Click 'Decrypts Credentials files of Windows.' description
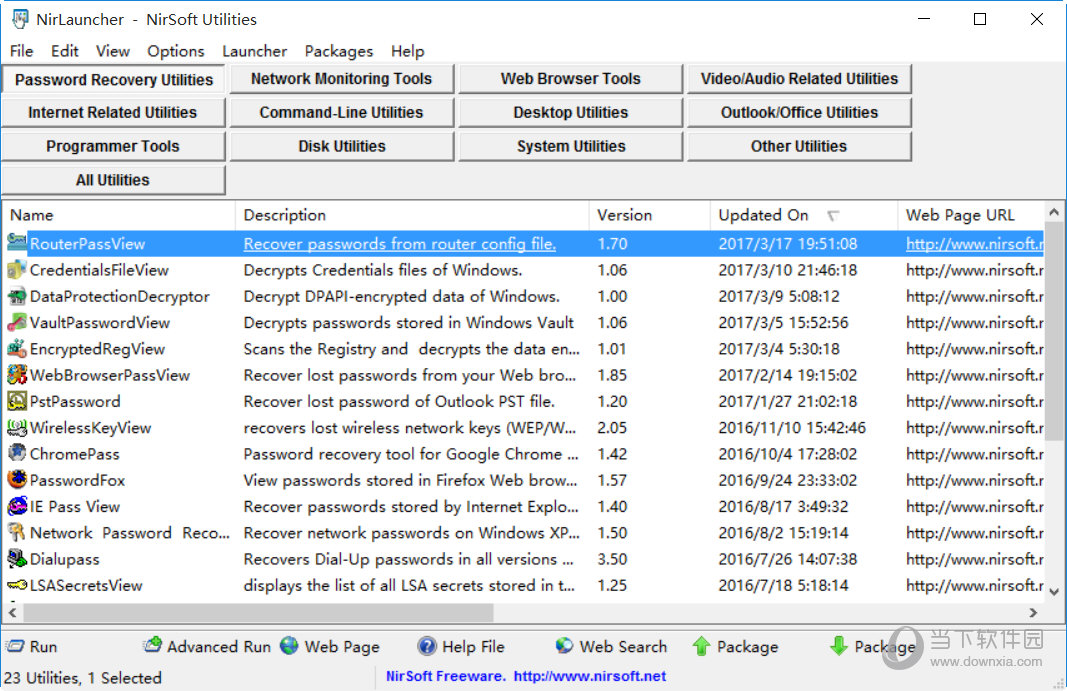The width and height of the screenshot is (1067, 691). click(x=382, y=270)
